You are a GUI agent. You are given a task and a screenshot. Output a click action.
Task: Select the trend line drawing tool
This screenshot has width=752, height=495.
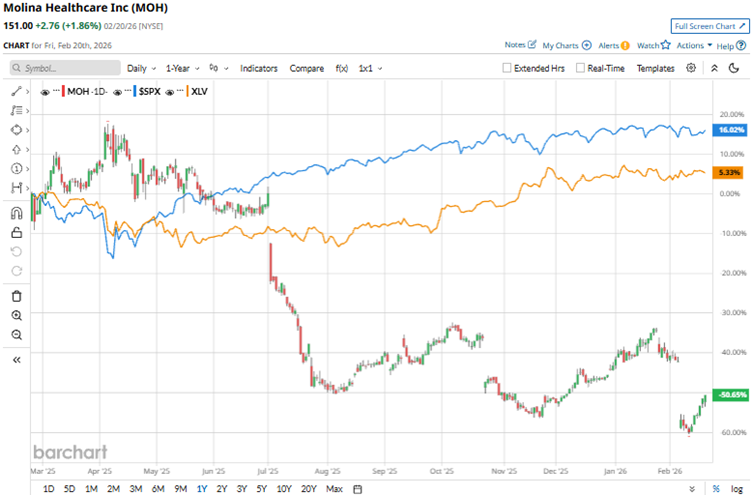[x=16, y=91]
